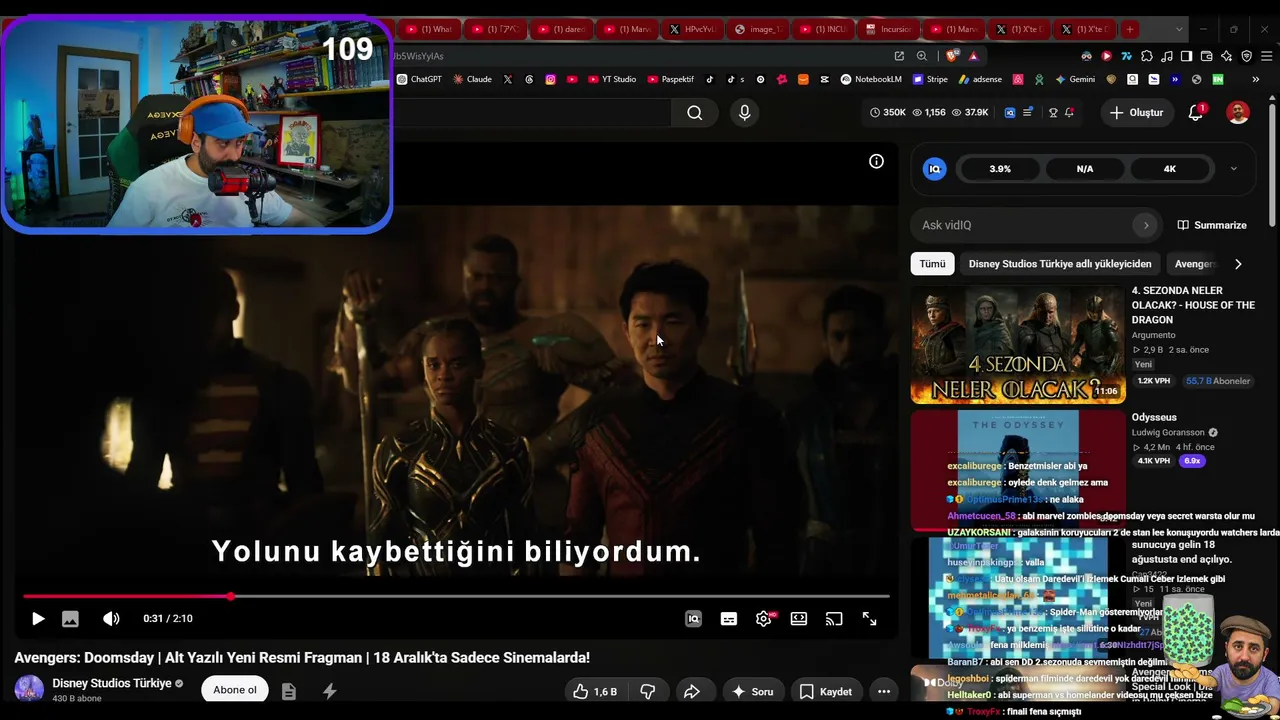Open the video player settings gear
This screenshot has width=1280, height=720.
tap(764, 619)
